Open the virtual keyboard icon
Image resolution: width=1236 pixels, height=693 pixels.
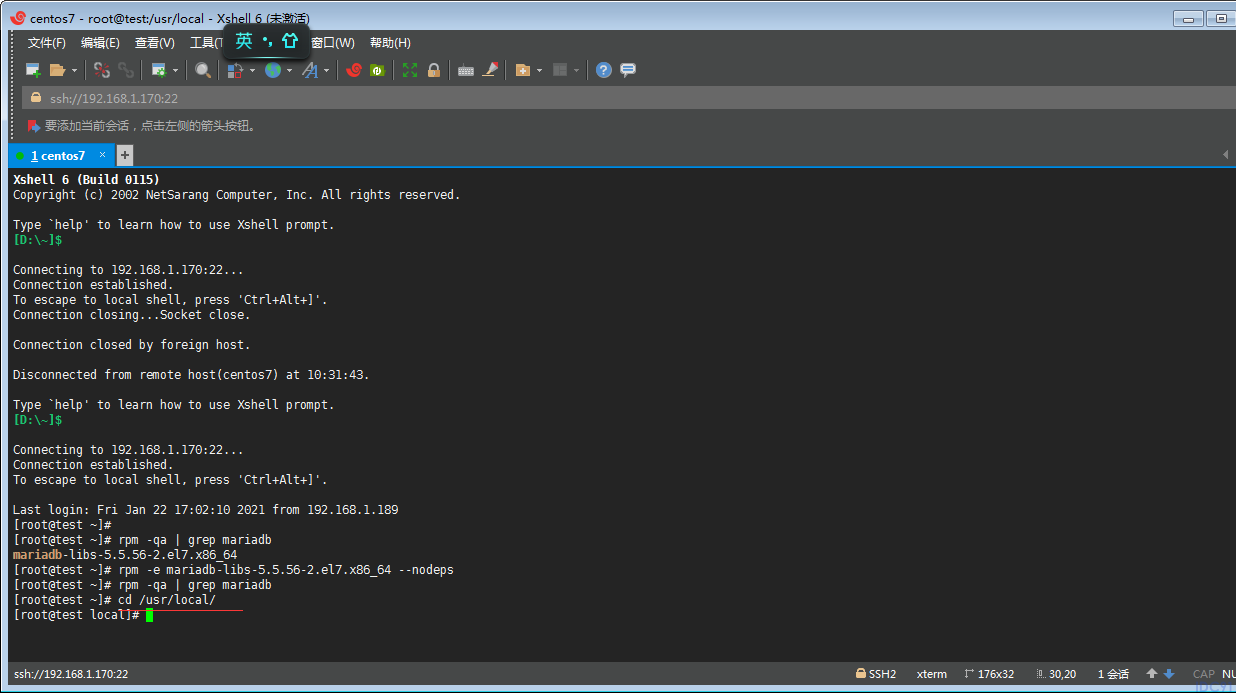(x=465, y=70)
